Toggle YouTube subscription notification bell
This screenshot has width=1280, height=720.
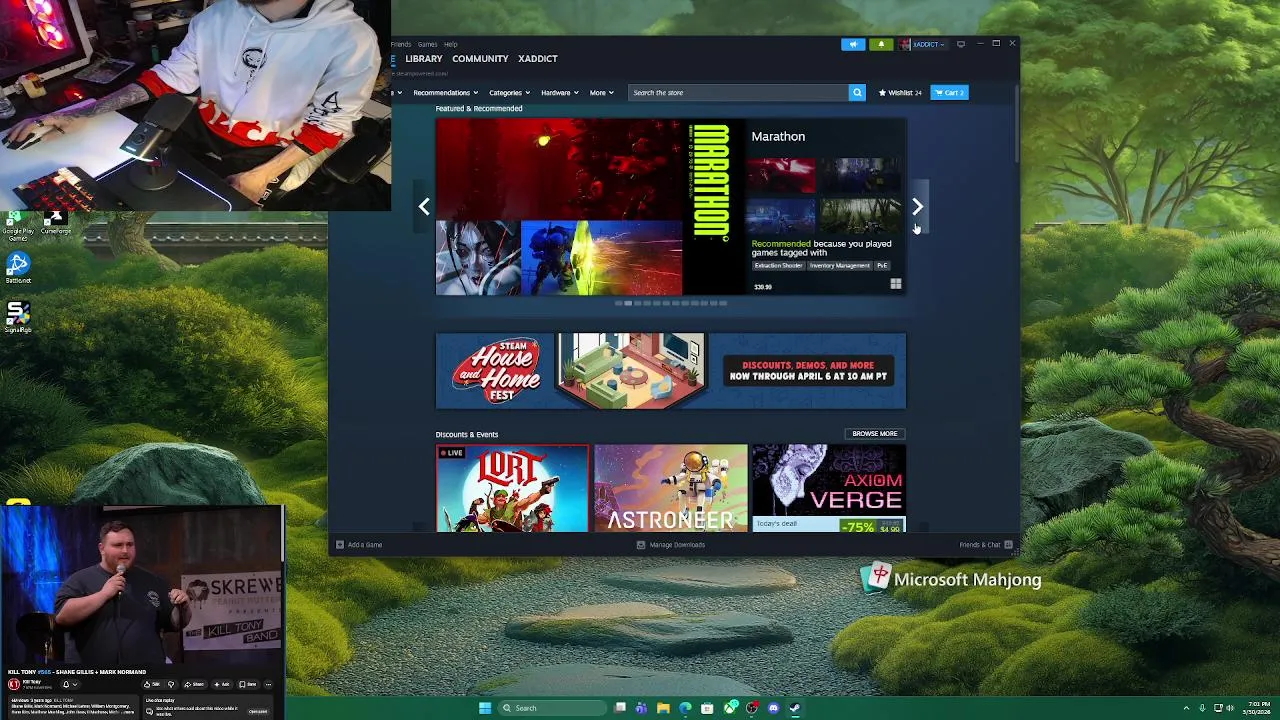tap(70, 684)
